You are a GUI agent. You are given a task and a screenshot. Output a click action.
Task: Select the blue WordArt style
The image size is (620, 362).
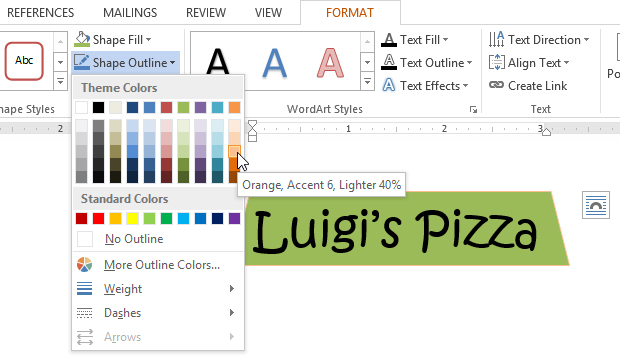tap(274, 62)
